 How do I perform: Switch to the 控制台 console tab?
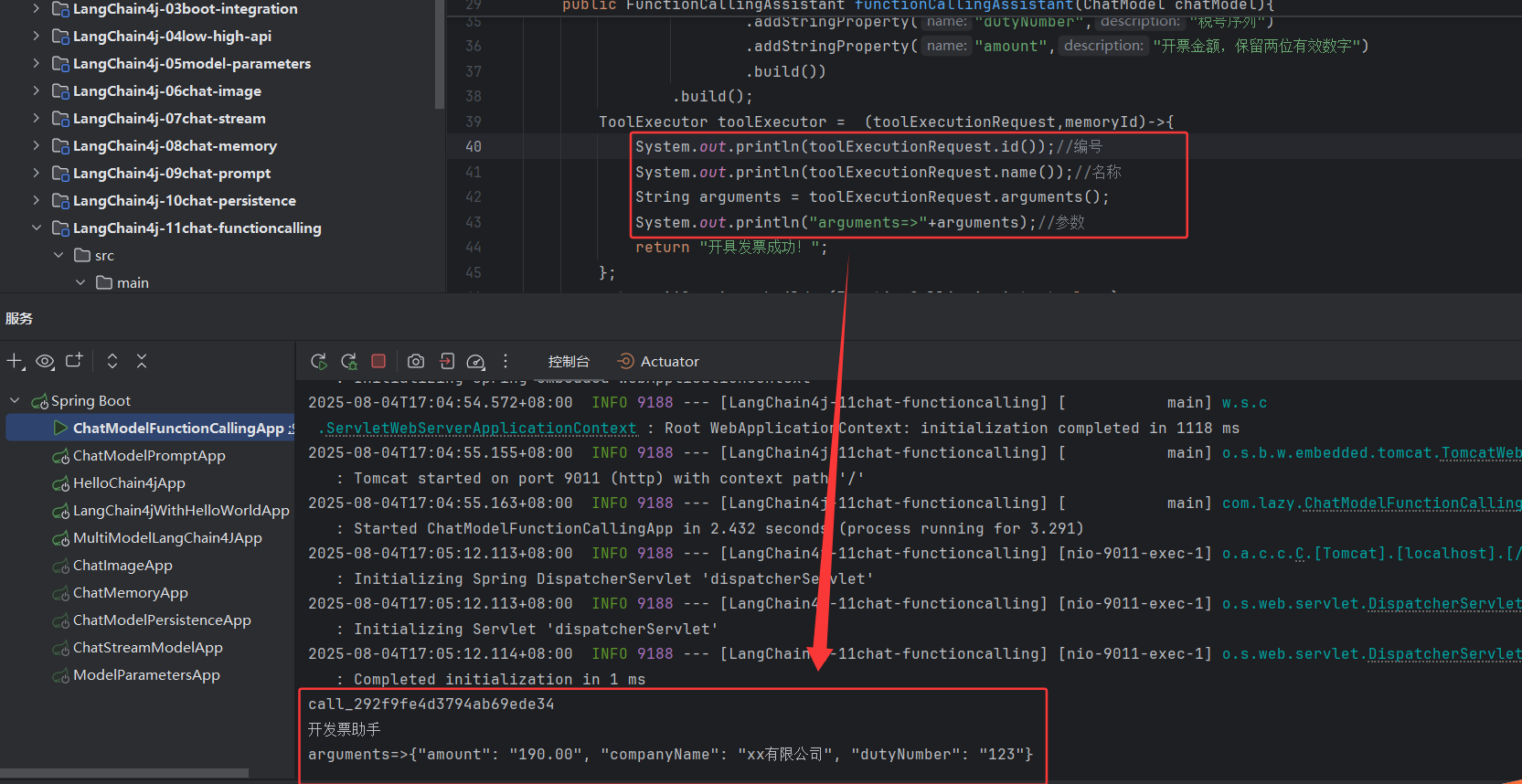[569, 362]
